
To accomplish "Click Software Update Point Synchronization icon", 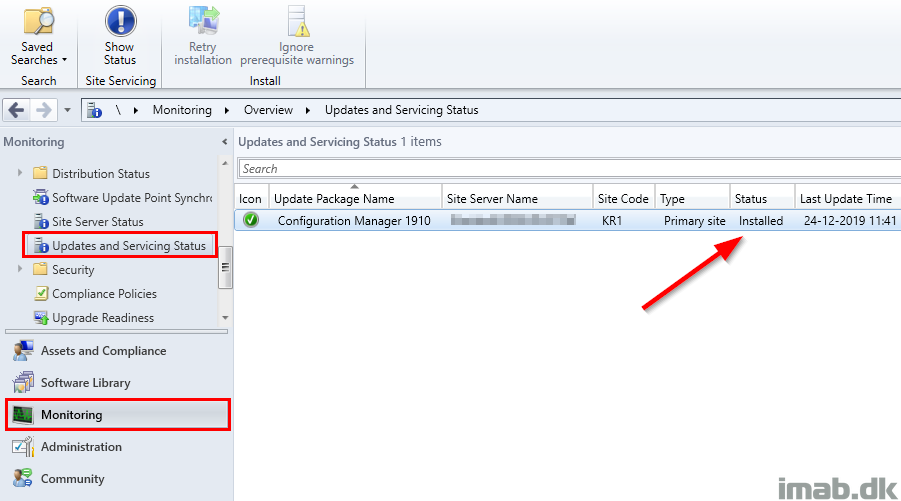I will 40,197.
